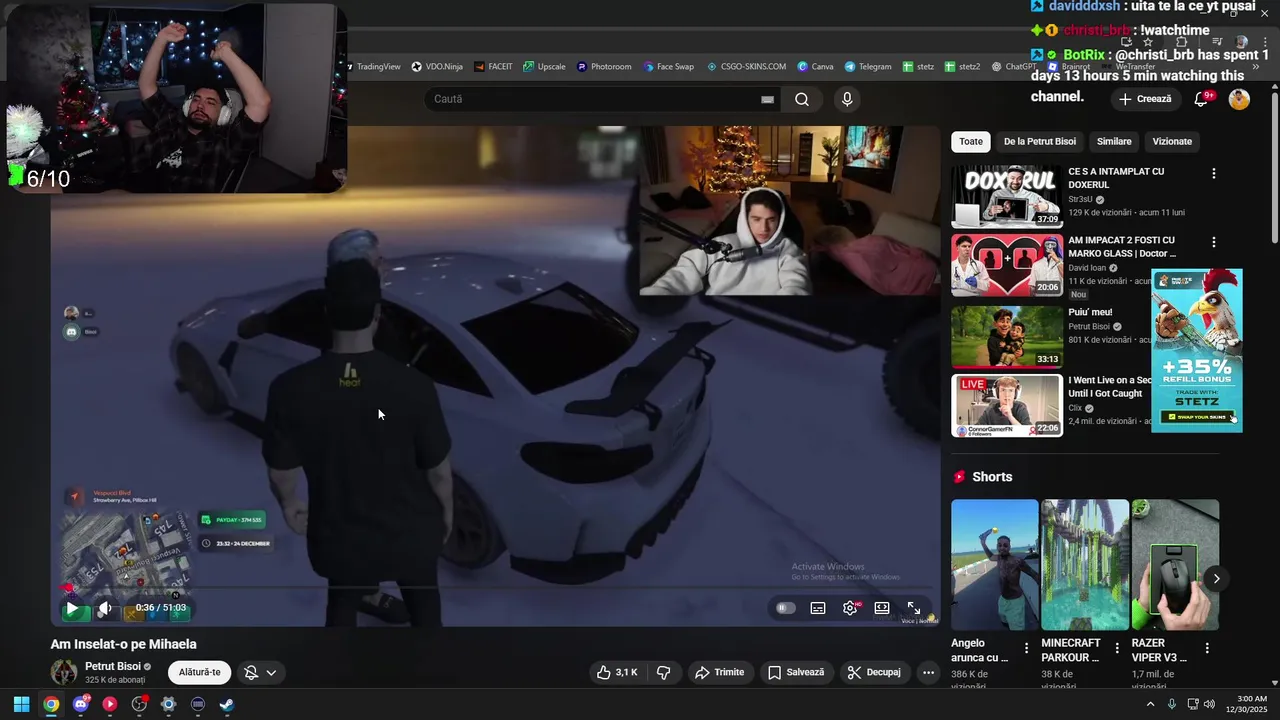Enter fullscreen on the video player
The image size is (1280, 720).
click(914, 608)
